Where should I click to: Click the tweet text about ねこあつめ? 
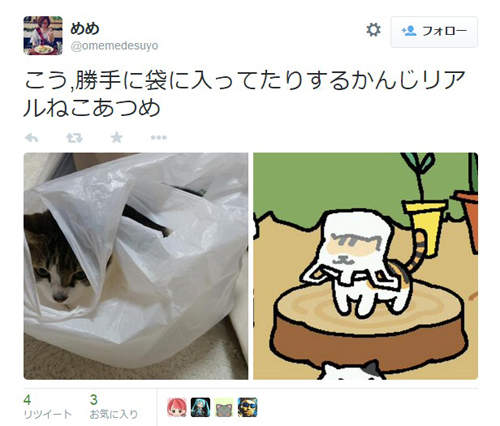pyautogui.click(x=244, y=94)
